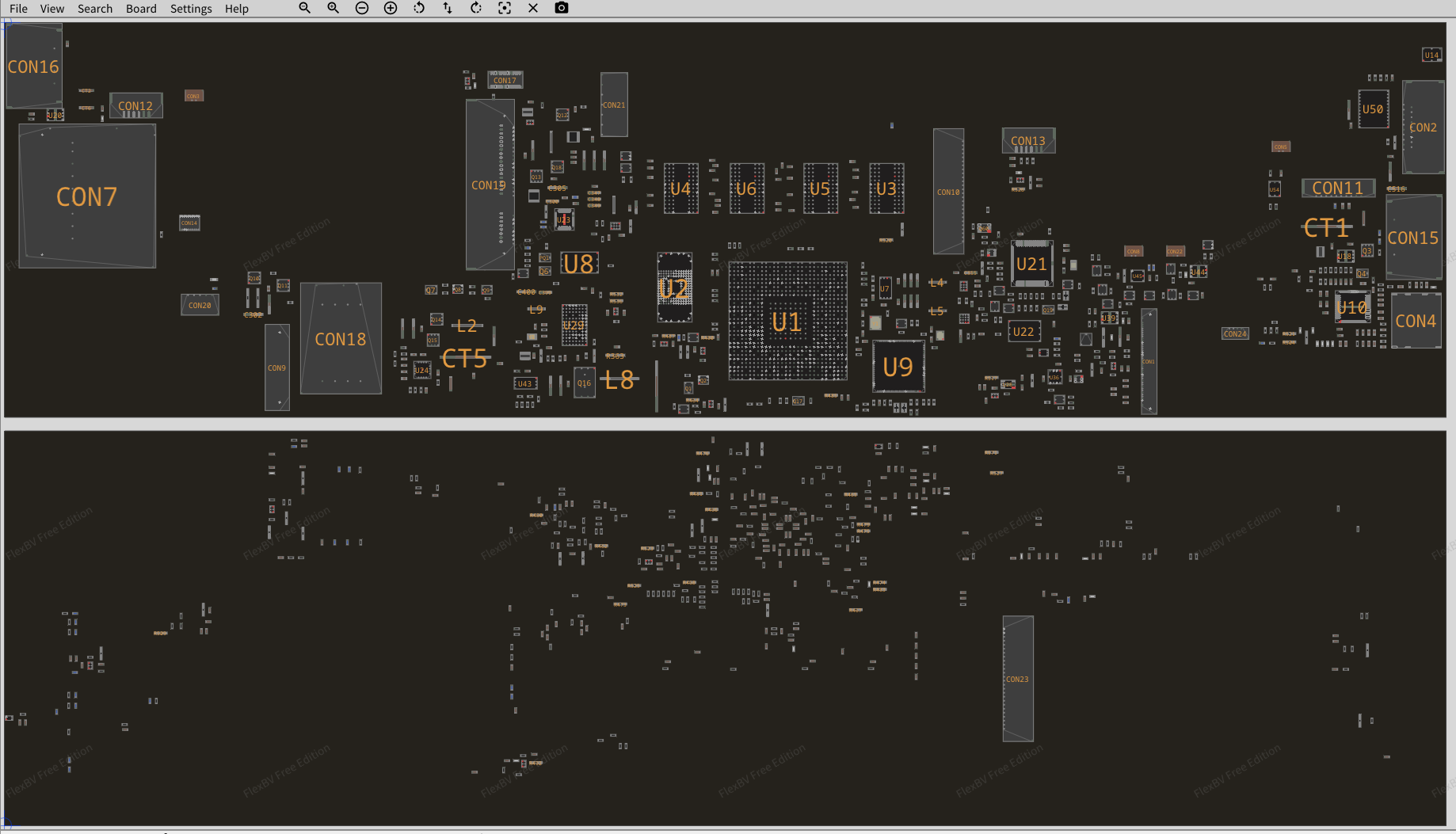1456x834 pixels.
Task: Open the Settings menu
Action: 191,9
